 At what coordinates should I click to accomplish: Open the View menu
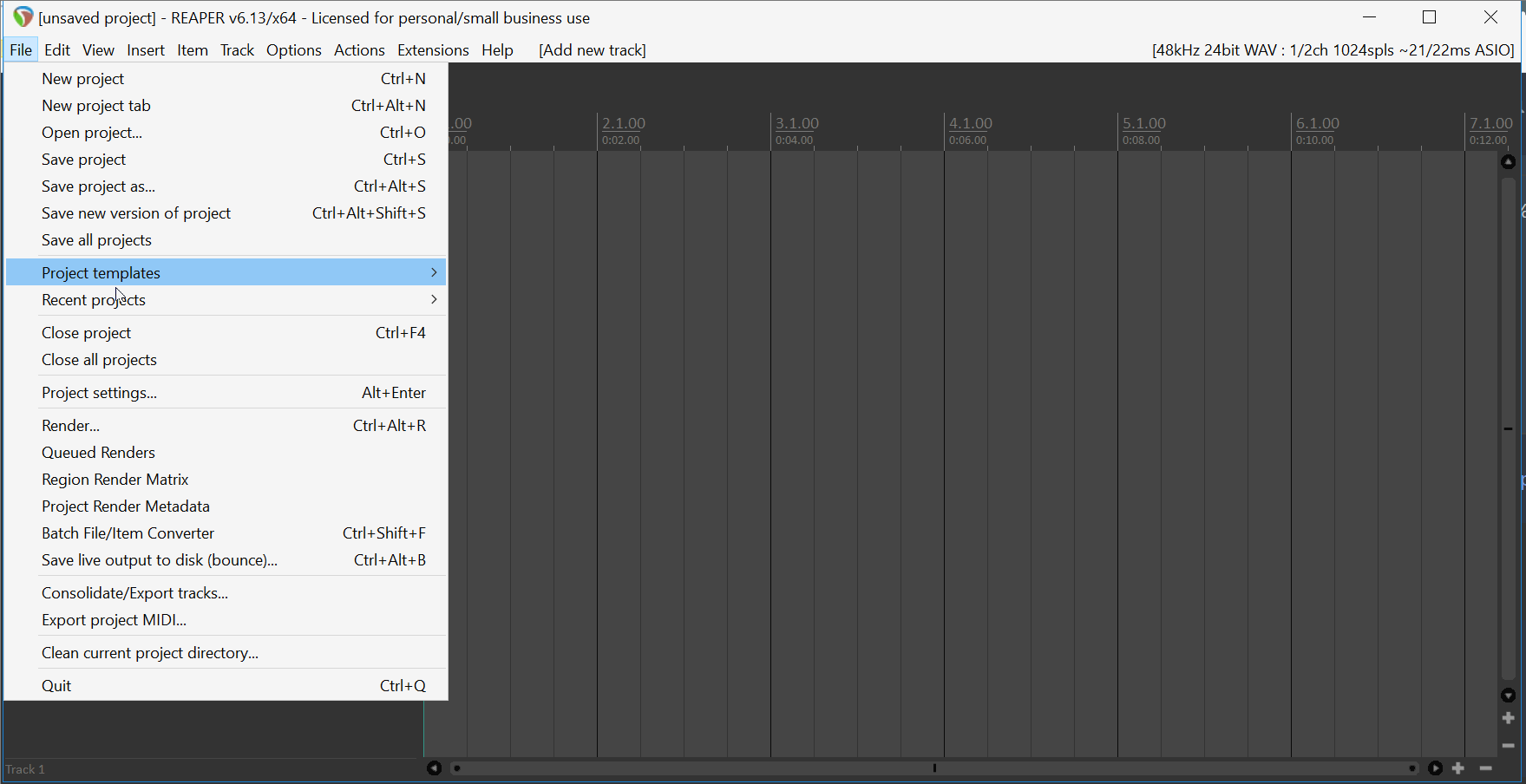click(98, 49)
